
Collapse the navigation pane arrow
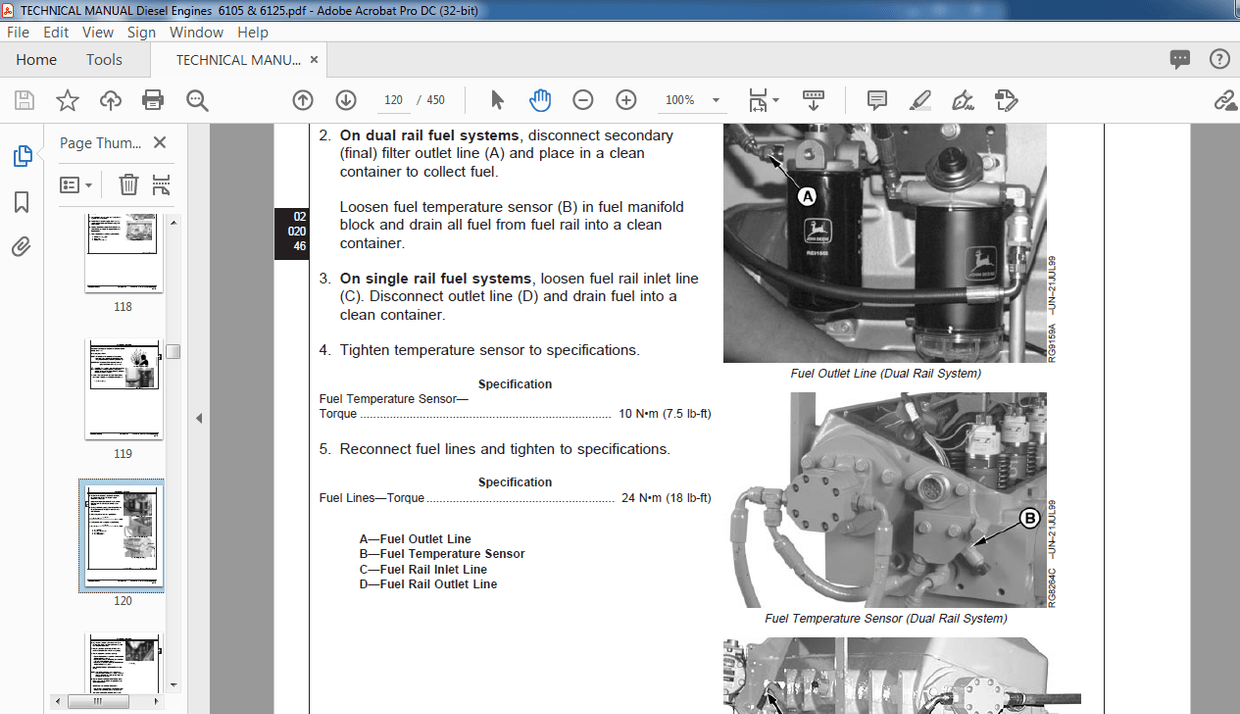click(x=199, y=418)
